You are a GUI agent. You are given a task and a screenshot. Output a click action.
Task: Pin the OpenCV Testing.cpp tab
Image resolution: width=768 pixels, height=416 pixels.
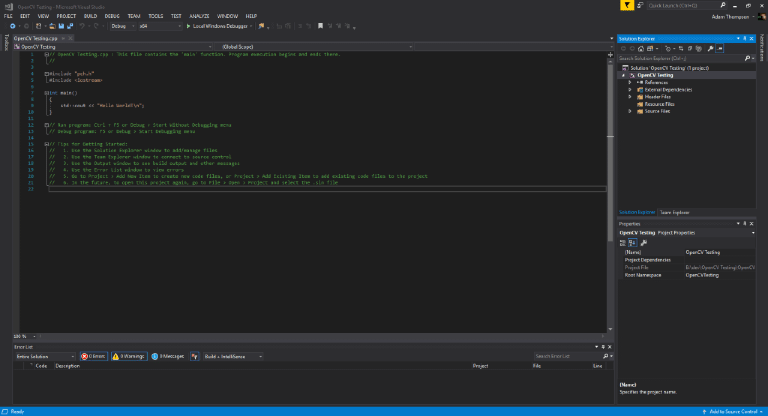[63, 38]
